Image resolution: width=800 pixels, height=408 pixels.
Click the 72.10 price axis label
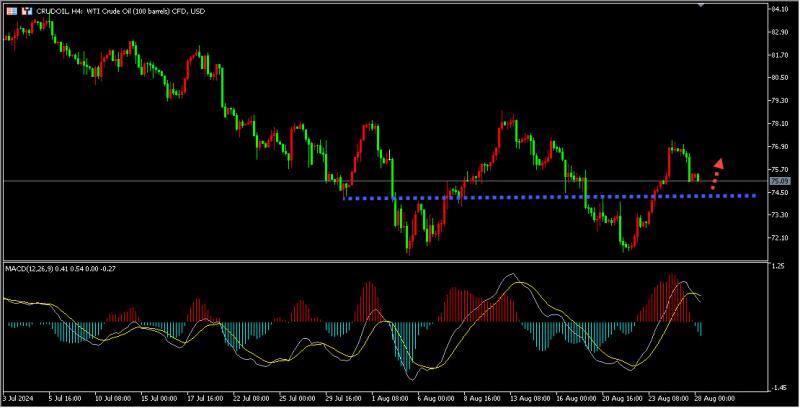tap(780, 238)
